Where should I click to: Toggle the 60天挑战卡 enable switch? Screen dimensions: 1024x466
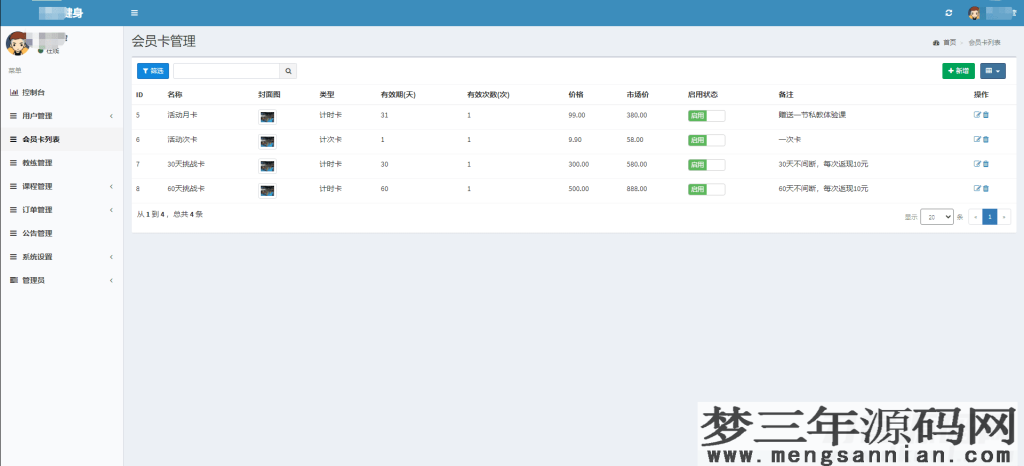707,189
